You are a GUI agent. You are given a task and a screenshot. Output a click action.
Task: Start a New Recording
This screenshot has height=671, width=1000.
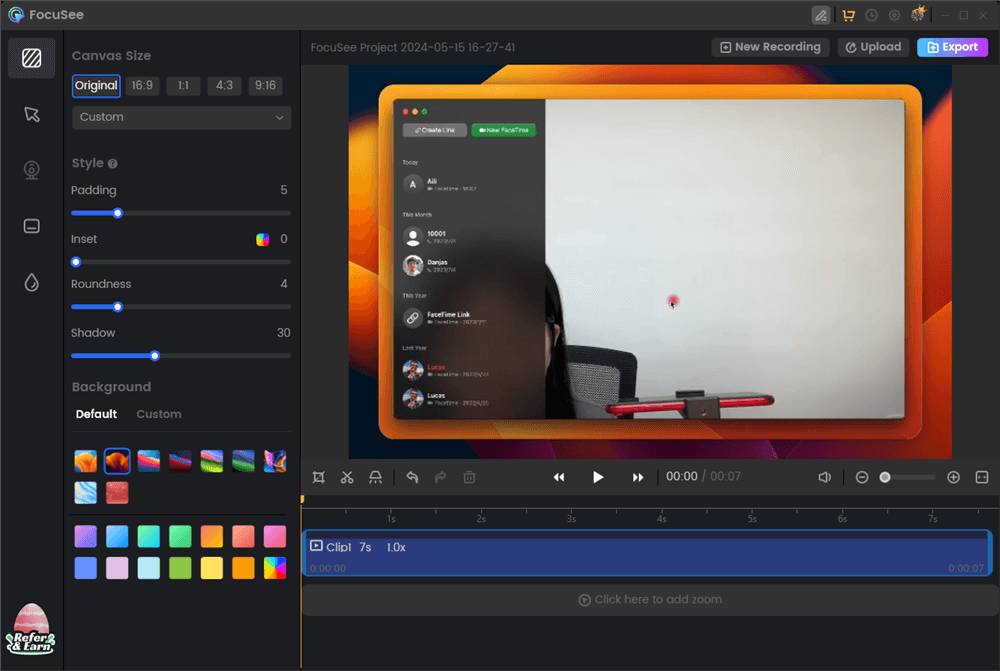click(770, 47)
